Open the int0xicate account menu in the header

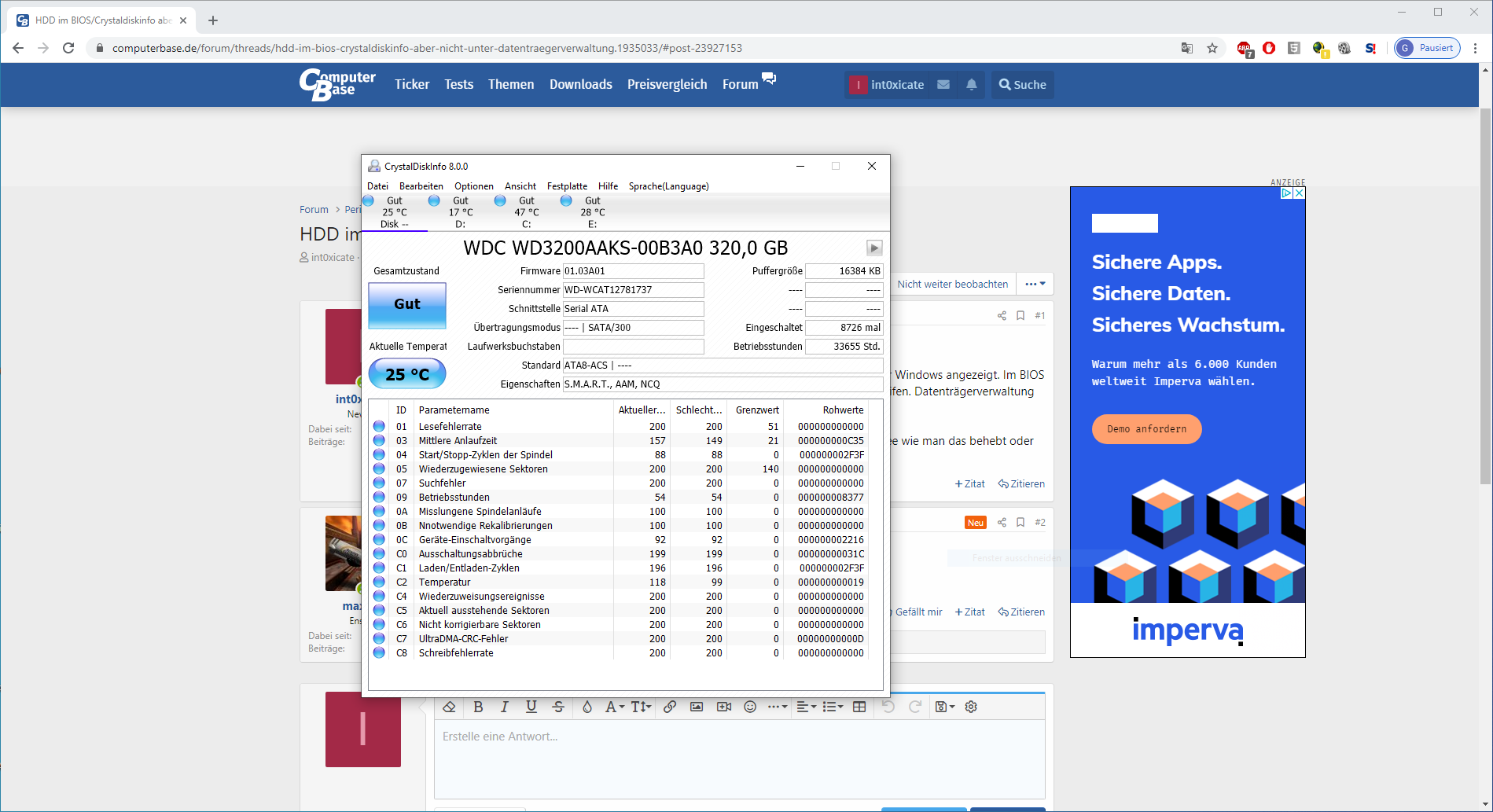tap(888, 84)
